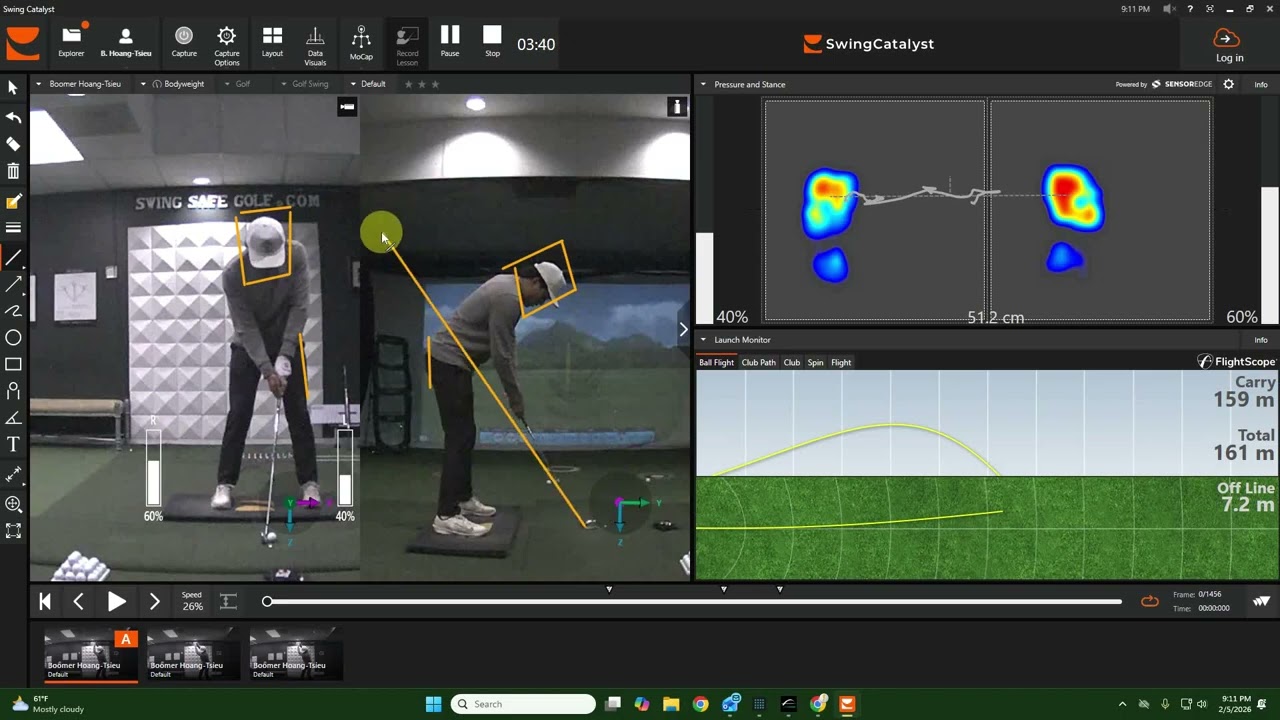
Task: Select the text annotation tool
Action: (13, 444)
